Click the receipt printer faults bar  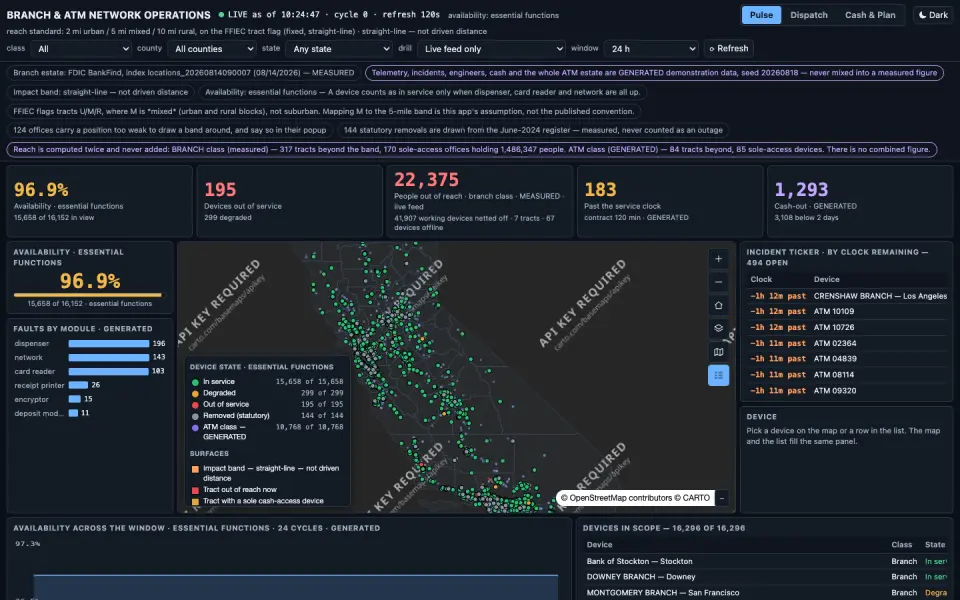click(78, 385)
